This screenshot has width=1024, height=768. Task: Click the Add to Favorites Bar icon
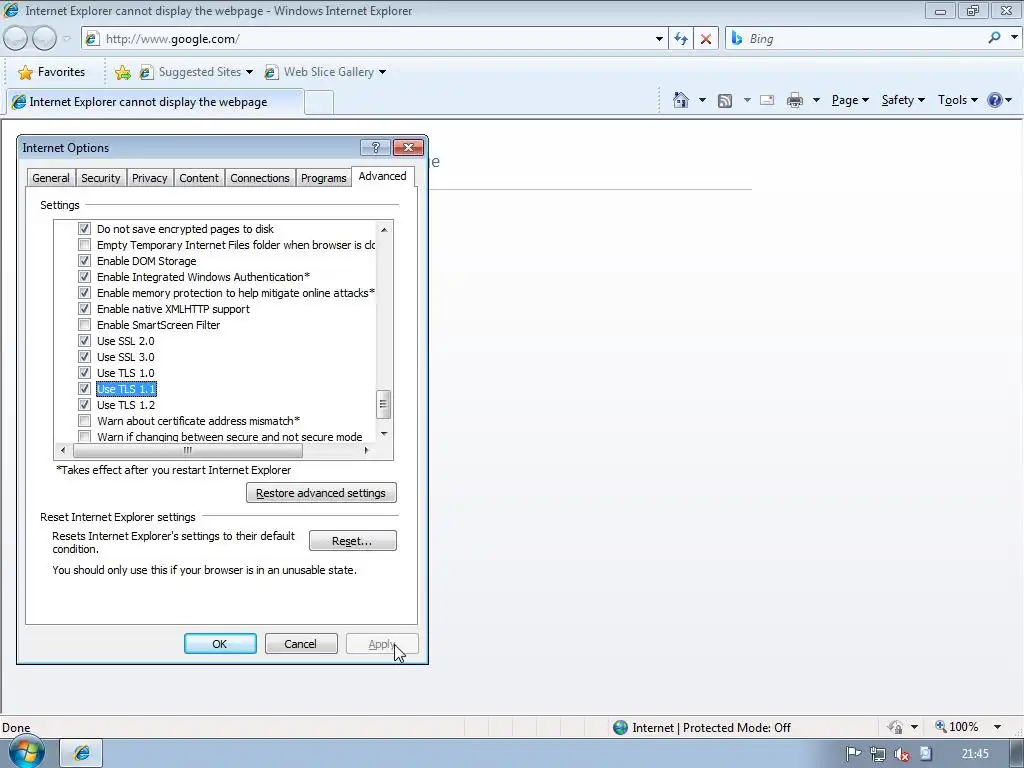(122, 72)
